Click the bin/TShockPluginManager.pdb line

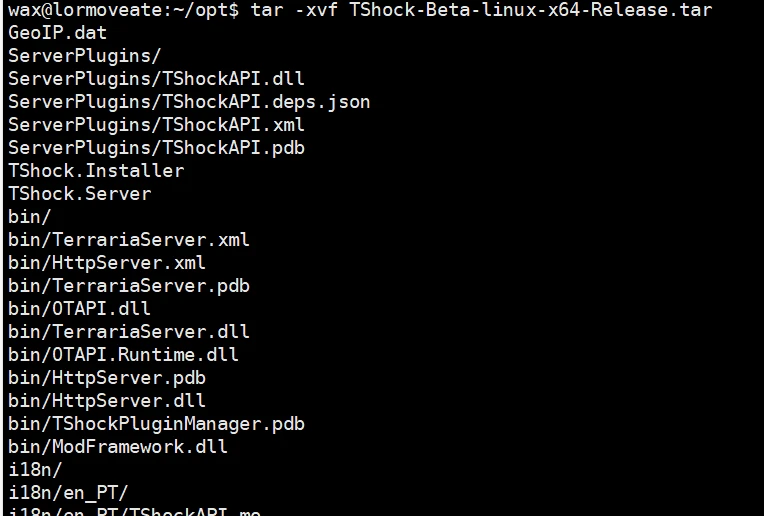(x=157, y=424)
